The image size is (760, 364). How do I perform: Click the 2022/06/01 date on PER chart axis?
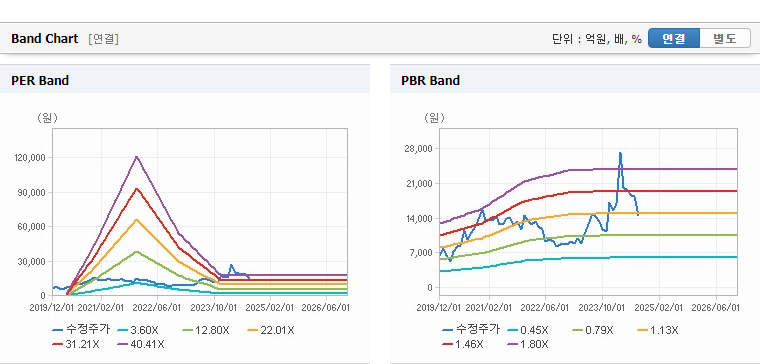click(x=158, y=308)
